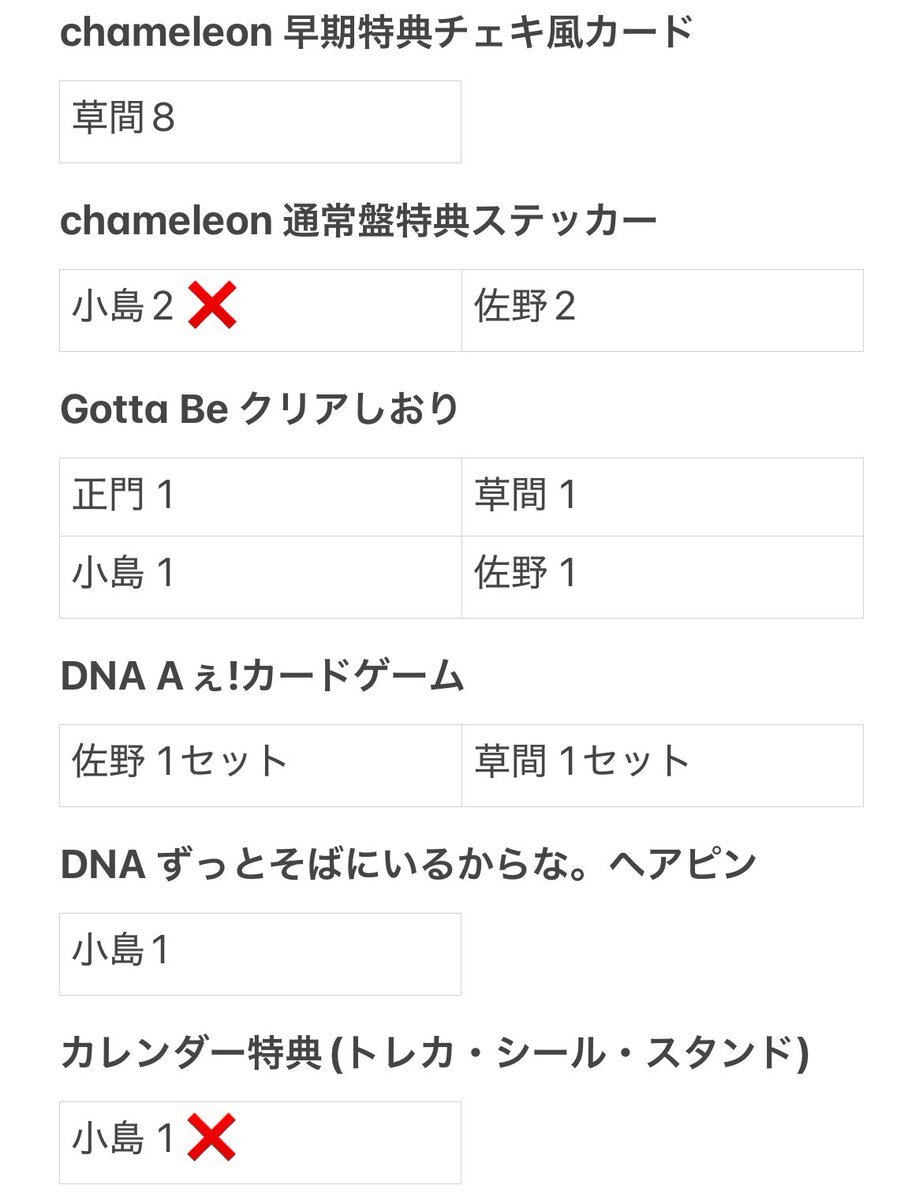Click the calendar 特典 小島 1 cell
The image size is (923, 1200).
point(260,1142)
